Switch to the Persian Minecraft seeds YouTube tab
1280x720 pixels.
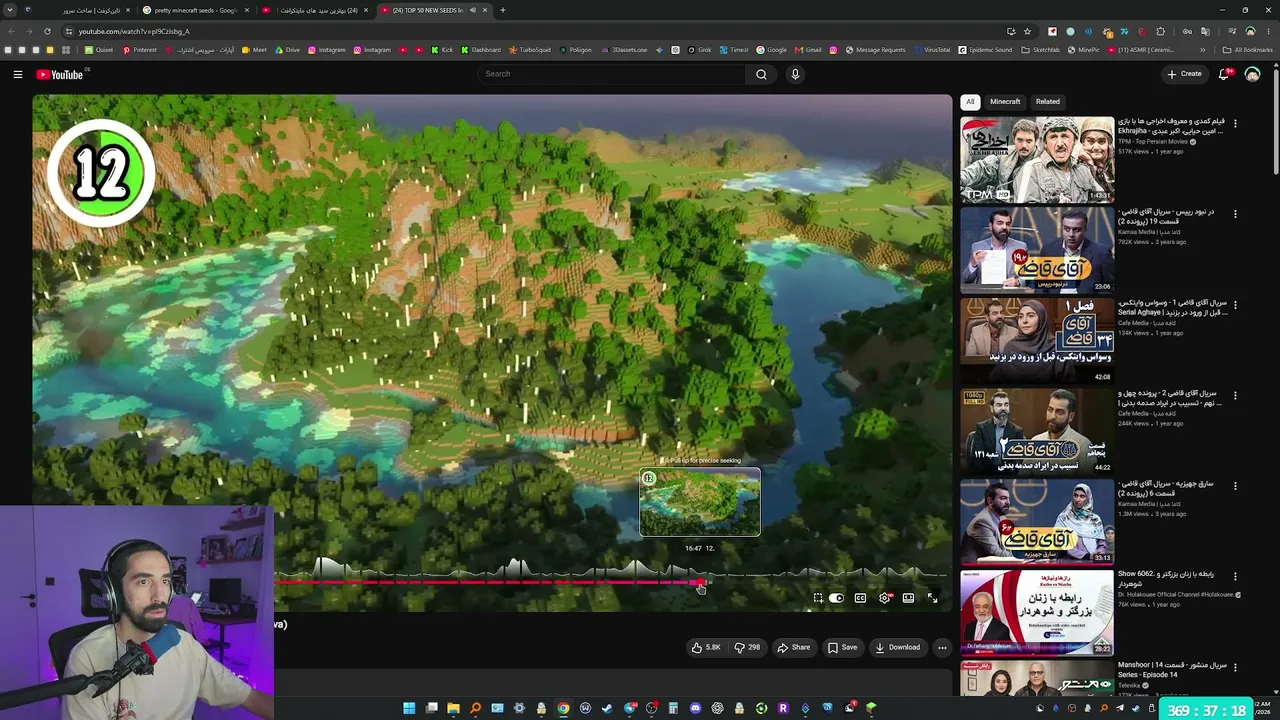pos(314,10)
